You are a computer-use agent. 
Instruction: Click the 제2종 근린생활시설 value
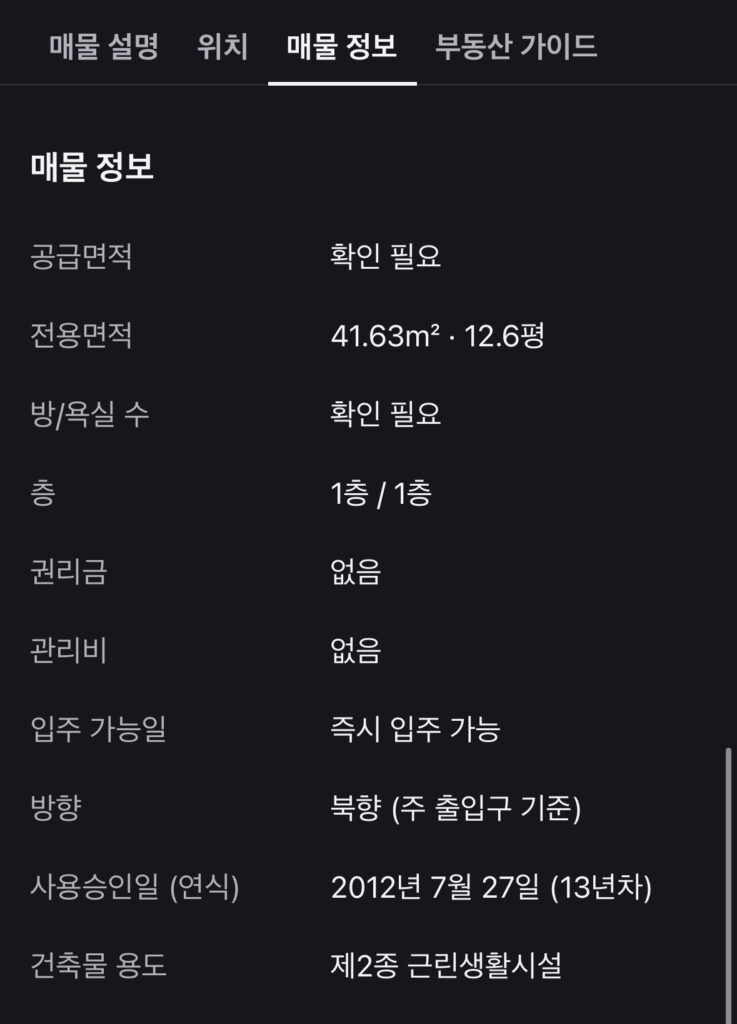click(446, 966)
